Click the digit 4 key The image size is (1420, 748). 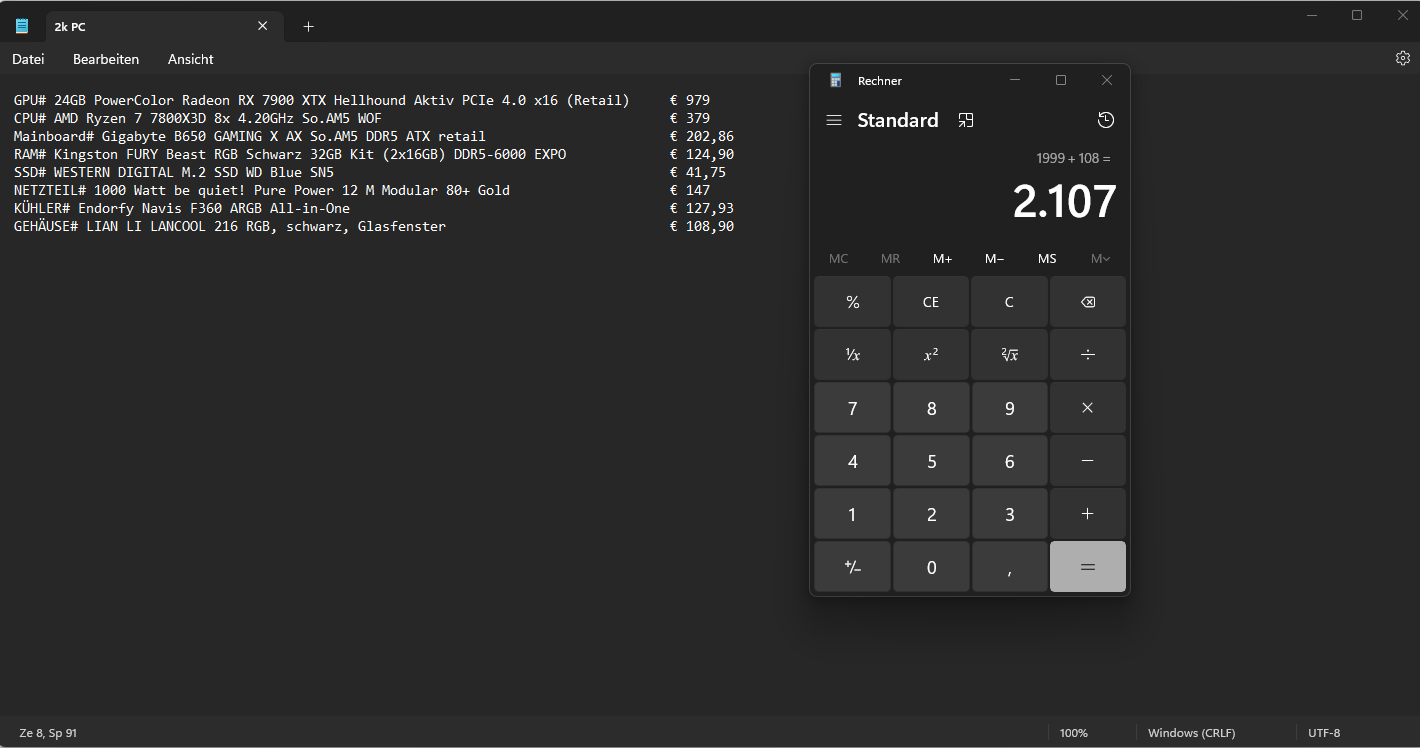coord(852,461)
